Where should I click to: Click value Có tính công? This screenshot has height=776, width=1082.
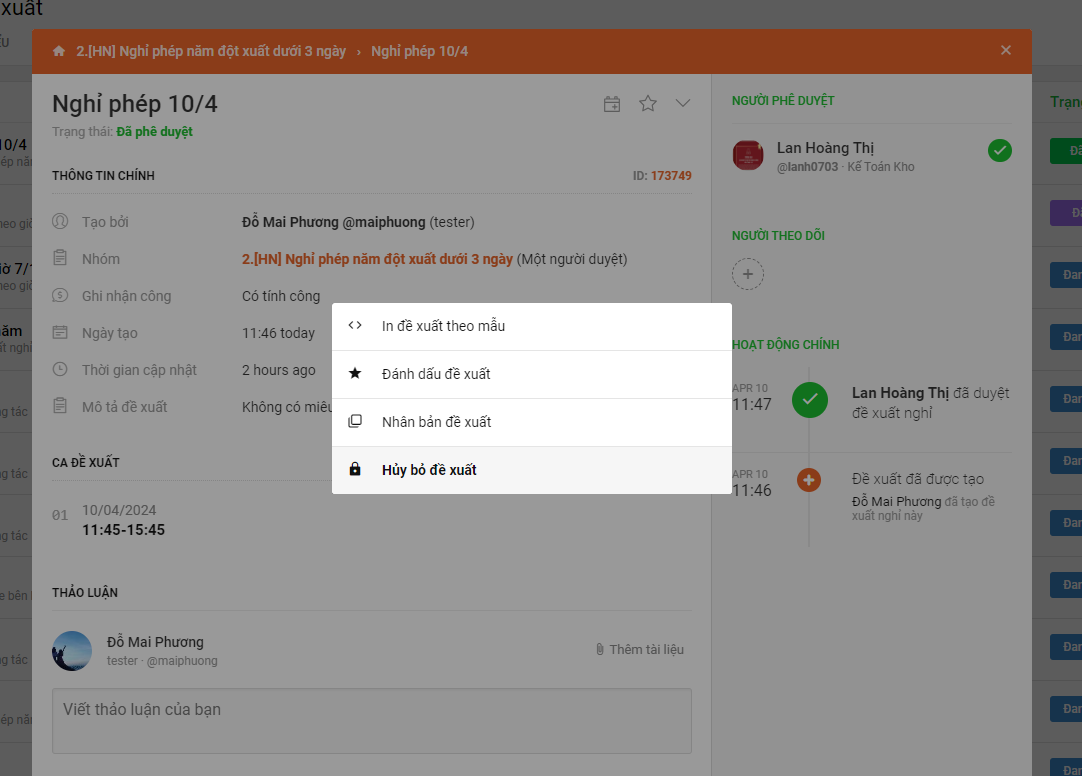point(281,296)
